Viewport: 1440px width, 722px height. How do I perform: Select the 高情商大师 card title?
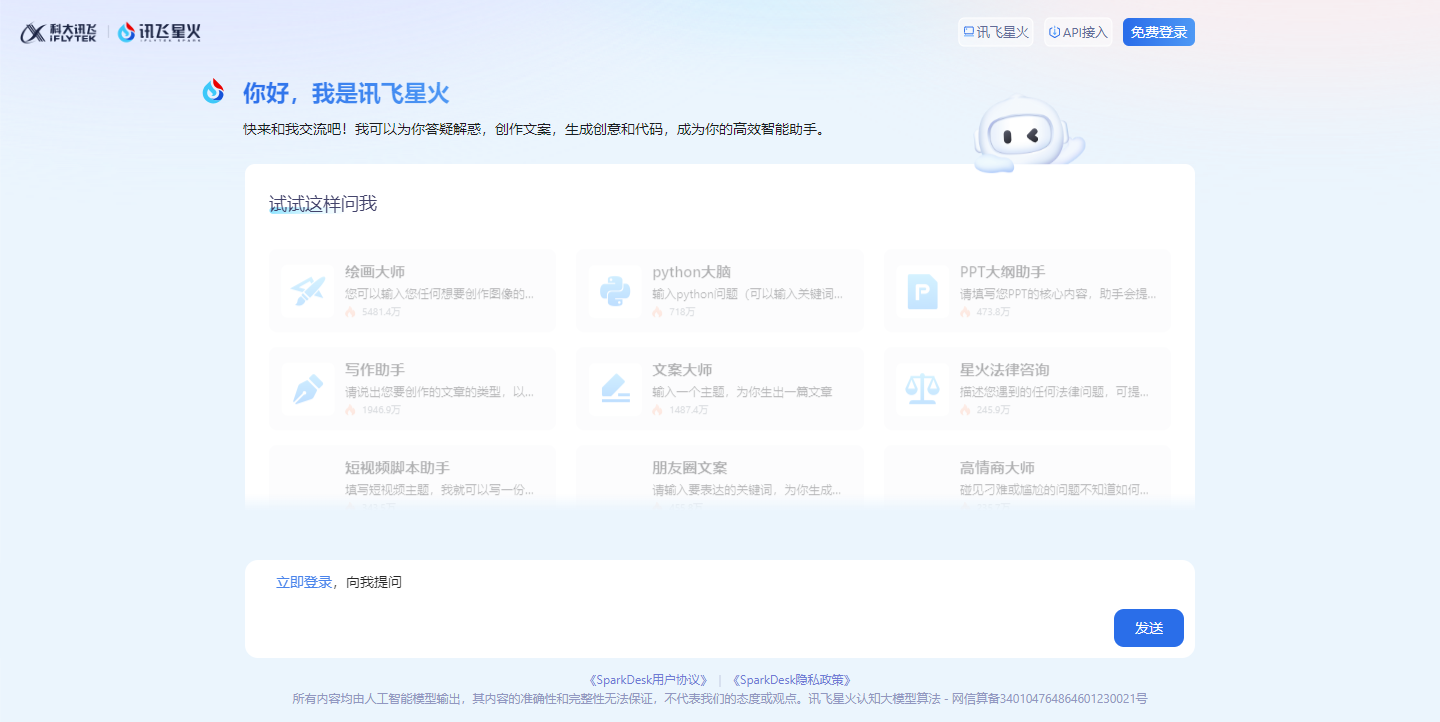click(997, 468)
